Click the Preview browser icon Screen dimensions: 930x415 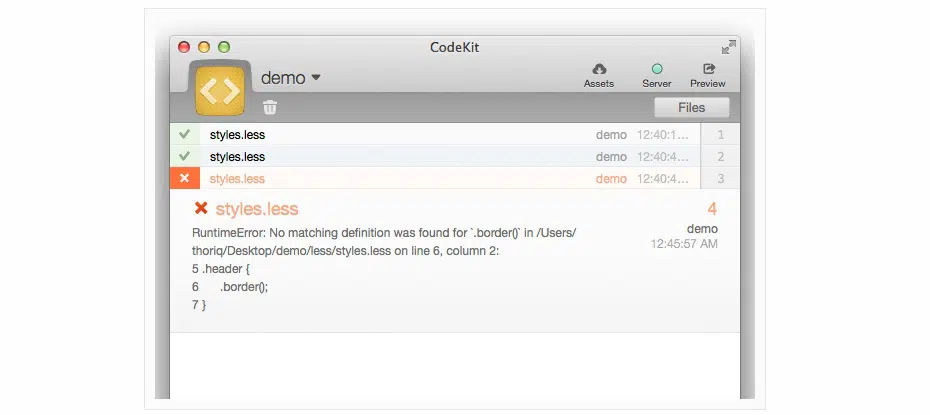tap(708, 69)
